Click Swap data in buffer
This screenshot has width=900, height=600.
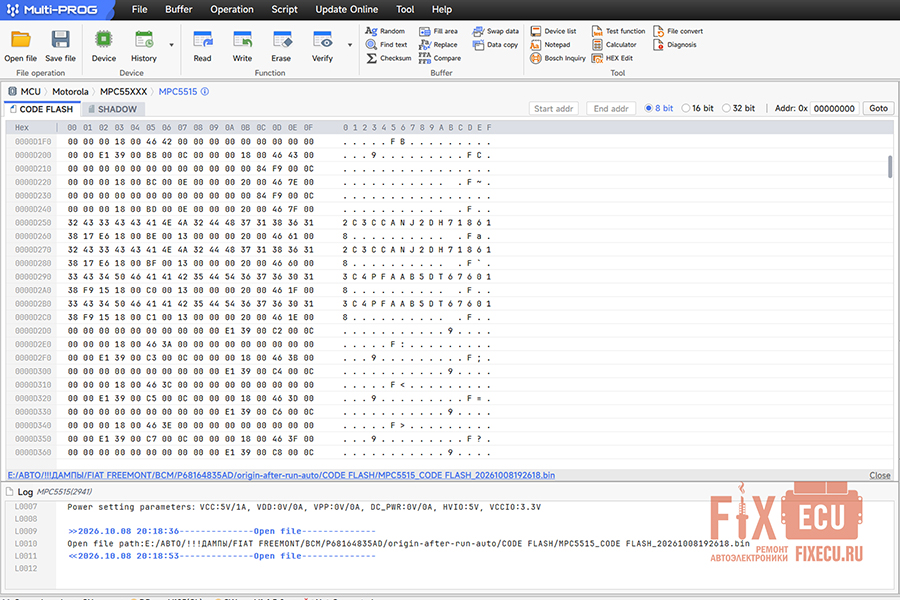click(x=495, y=31)
